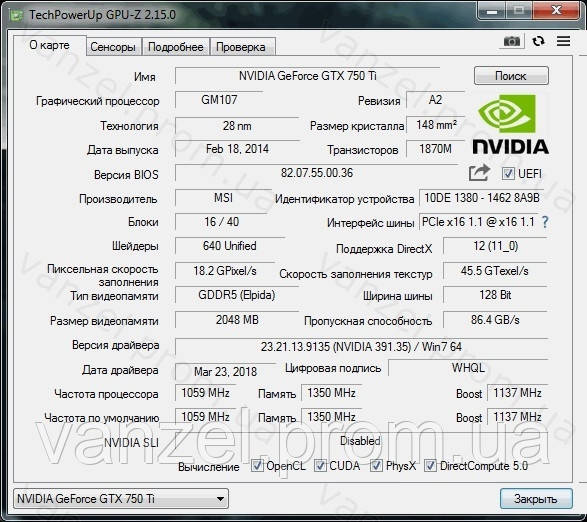Click the 'Частота процессора' row Boost 1137 MHz value

pos(517,393)
